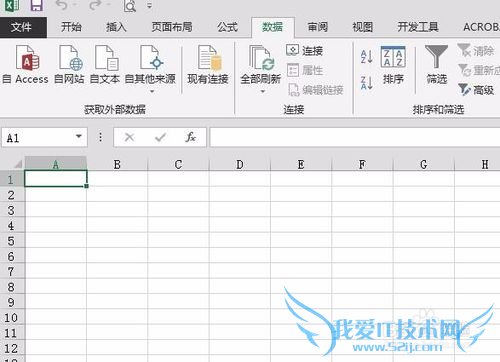Click cell C3
The image size is (500, 362).
tap(178, 209)
